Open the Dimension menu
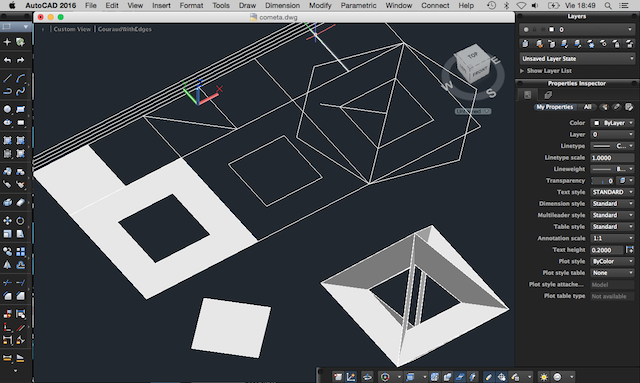The height and width of the screenshot is (383, 640). pos(282,5)
